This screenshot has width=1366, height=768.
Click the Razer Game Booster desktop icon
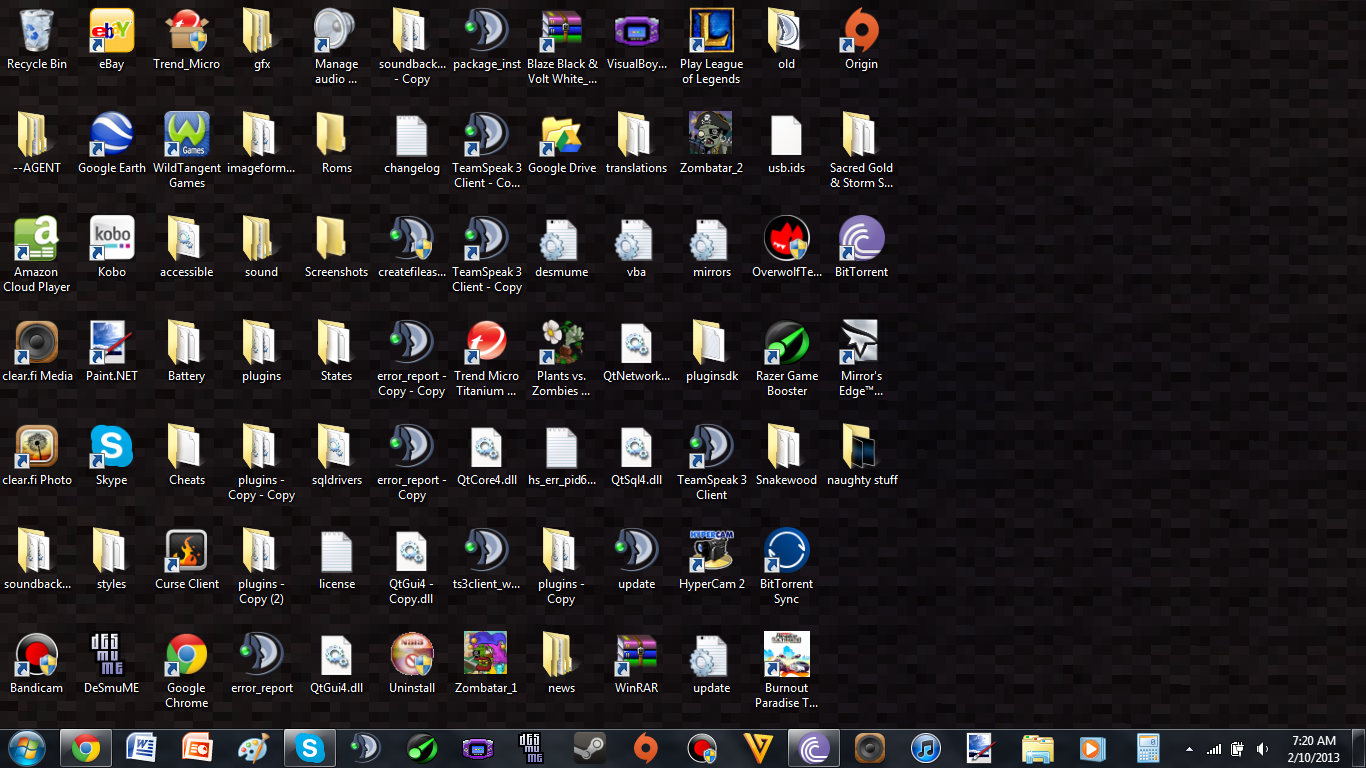tap(787, 359)
